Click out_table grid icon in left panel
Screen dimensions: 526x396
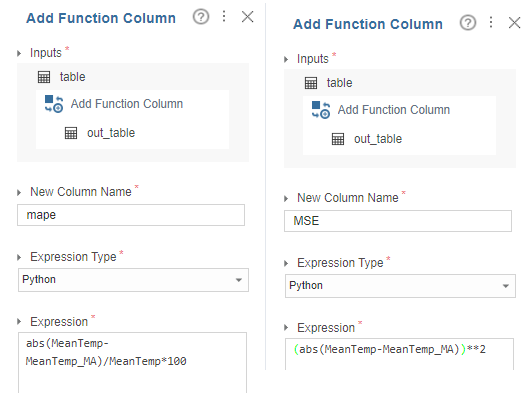click(x=71, y=133)
